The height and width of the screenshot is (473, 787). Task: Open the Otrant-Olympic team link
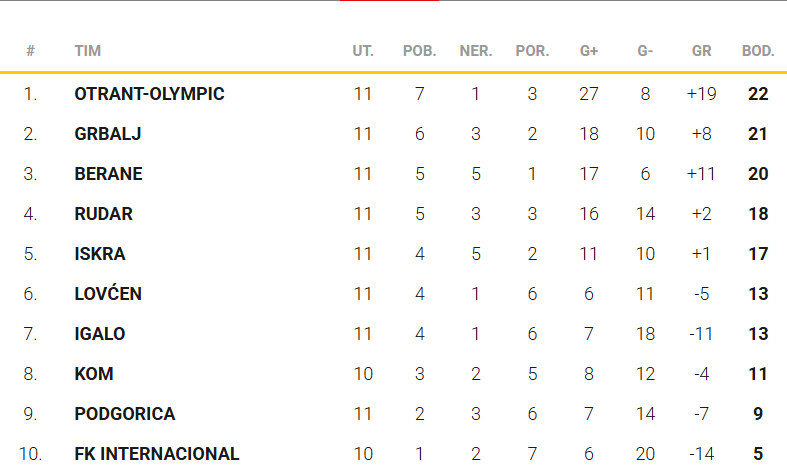pos(149,94)
